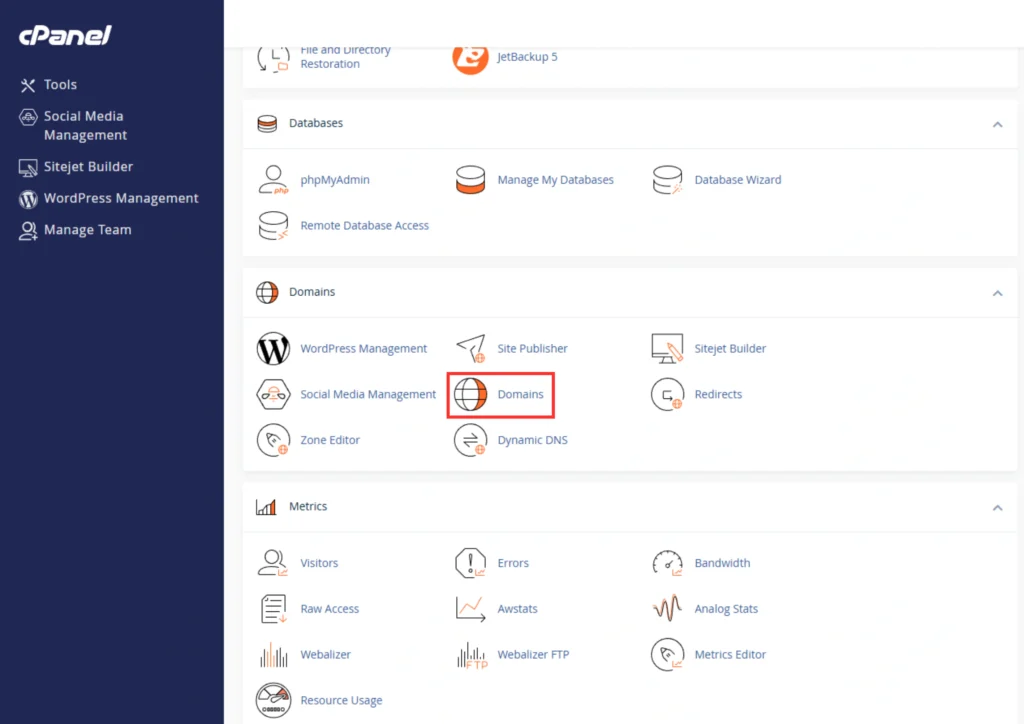Open the Zone Editor link
The image size is (1024, 724).
[x=330, y=440]
